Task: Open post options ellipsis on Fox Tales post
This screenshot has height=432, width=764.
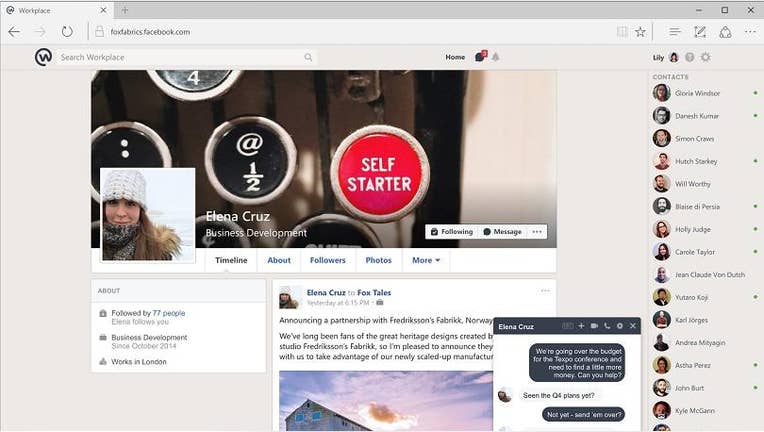Action: coord(545,291)
